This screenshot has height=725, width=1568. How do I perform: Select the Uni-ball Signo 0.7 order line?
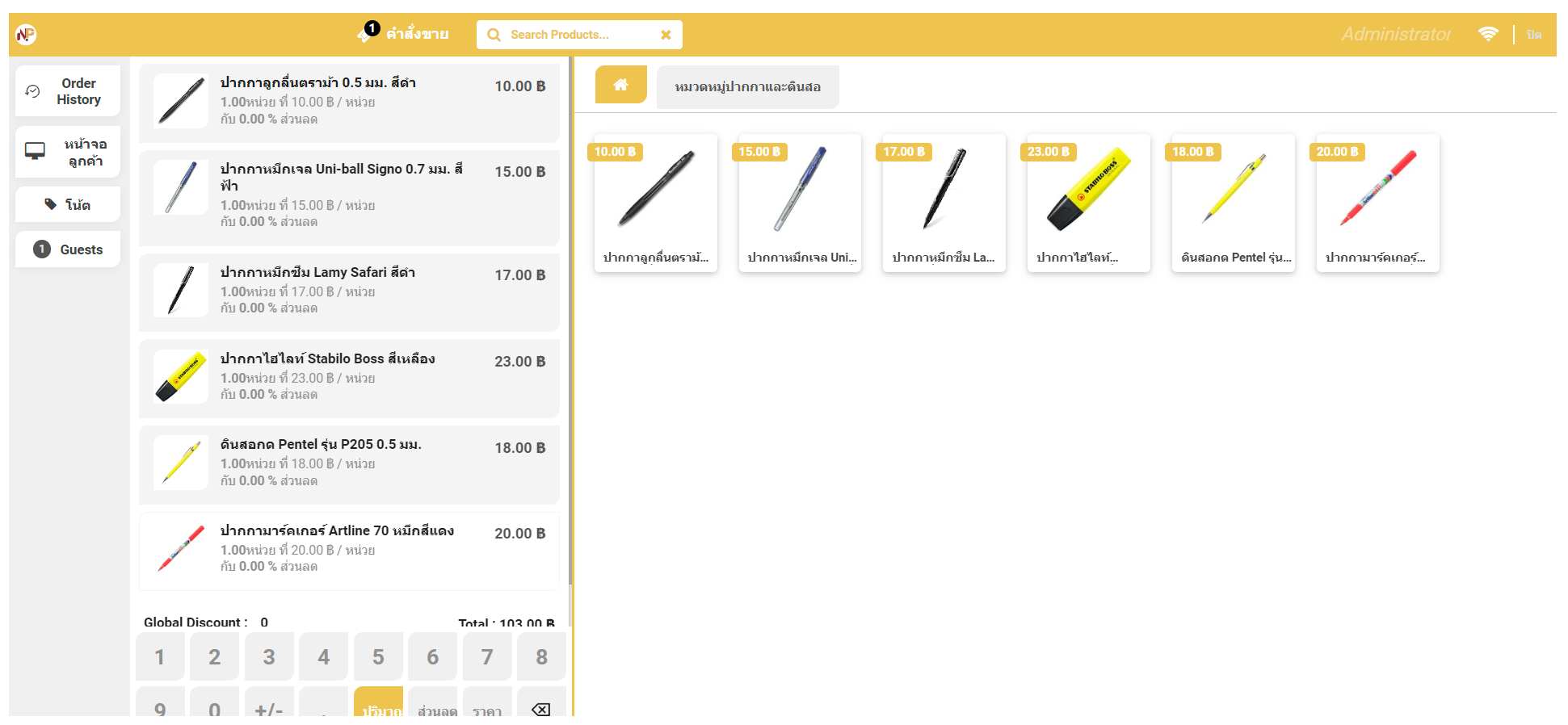[349, 198]
